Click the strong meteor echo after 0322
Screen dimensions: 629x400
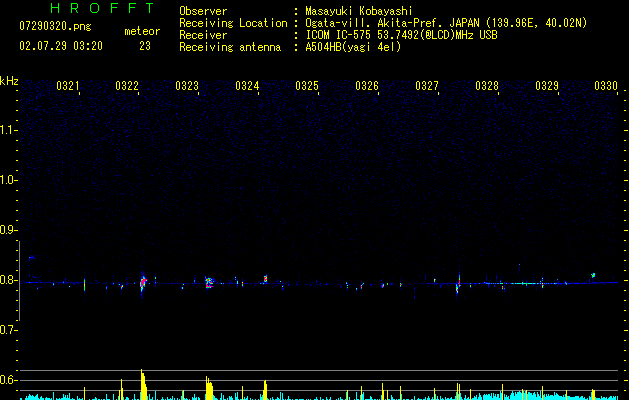(x=143, y=282)
